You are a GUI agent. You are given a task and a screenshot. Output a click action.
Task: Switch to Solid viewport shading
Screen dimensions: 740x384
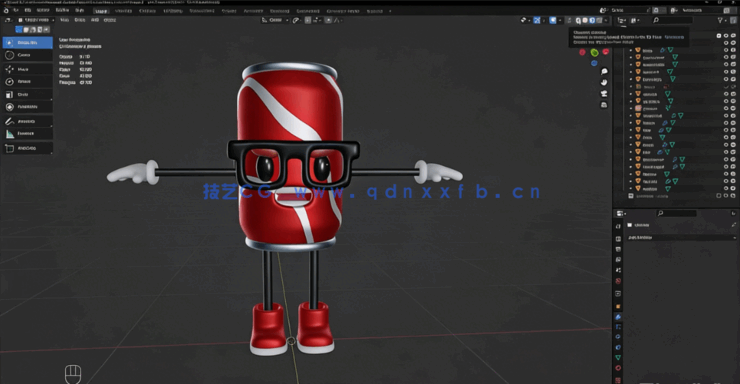[x=585, y=20]
